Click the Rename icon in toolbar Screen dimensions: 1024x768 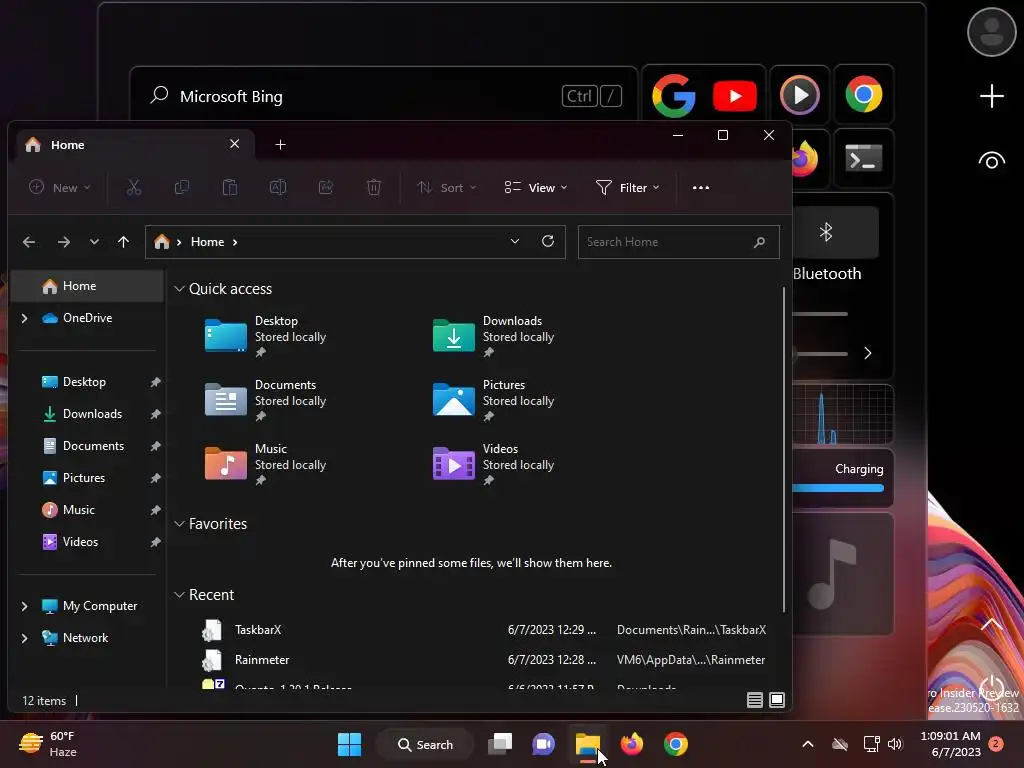278,187
